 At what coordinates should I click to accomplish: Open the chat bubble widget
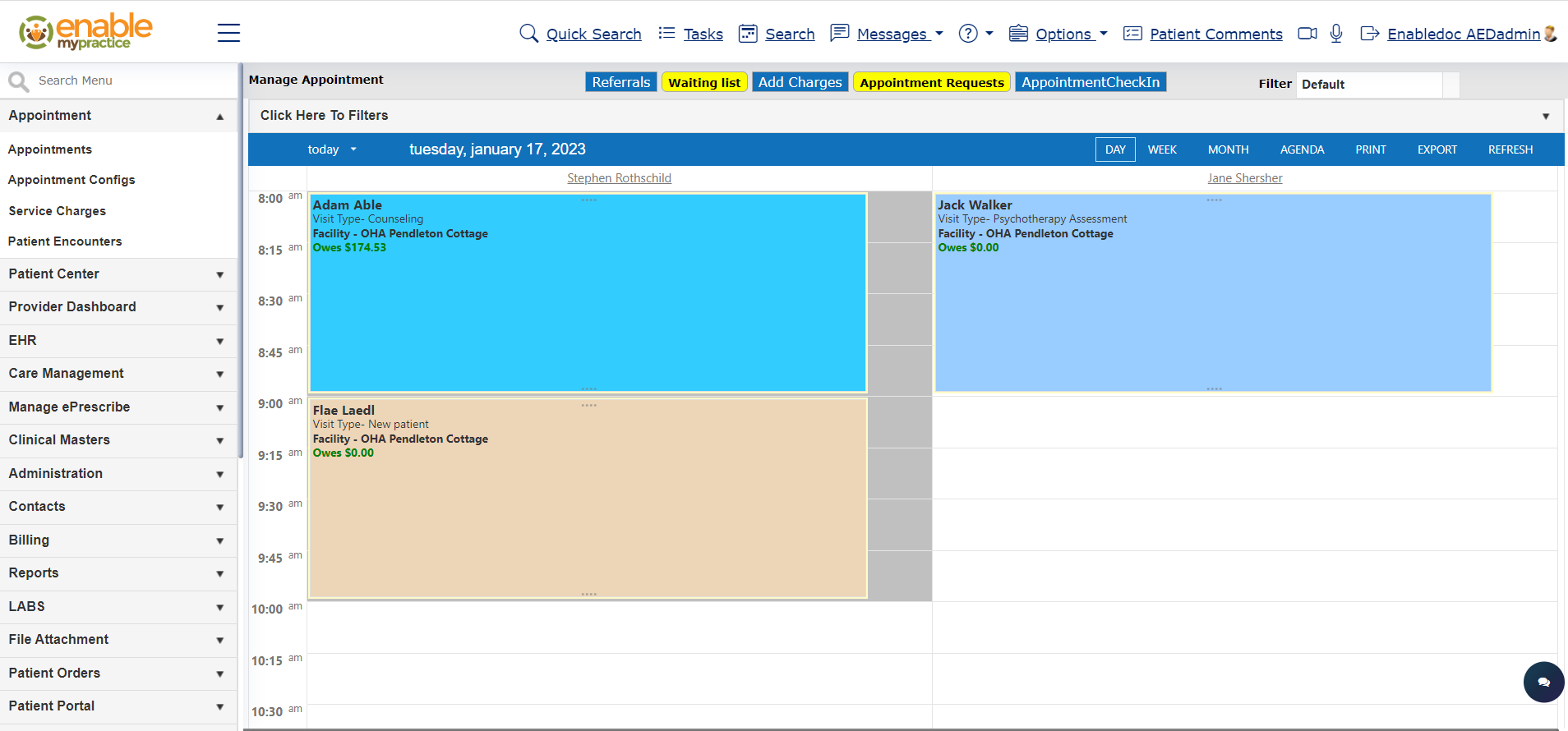(x=1543, y=682)
